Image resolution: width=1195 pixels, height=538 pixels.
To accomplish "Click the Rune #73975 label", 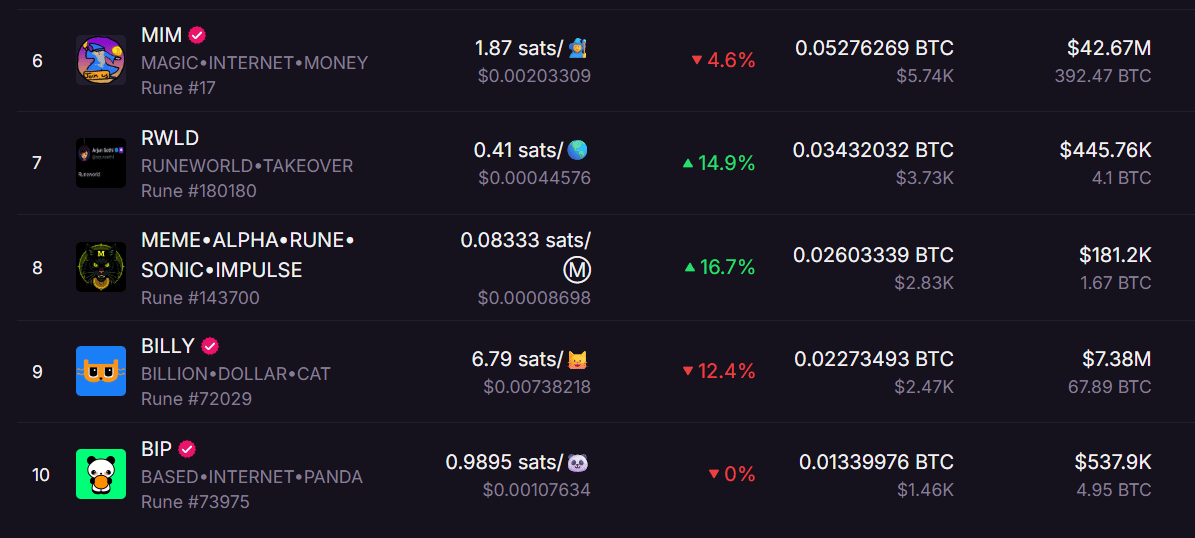I will [195, 502].
